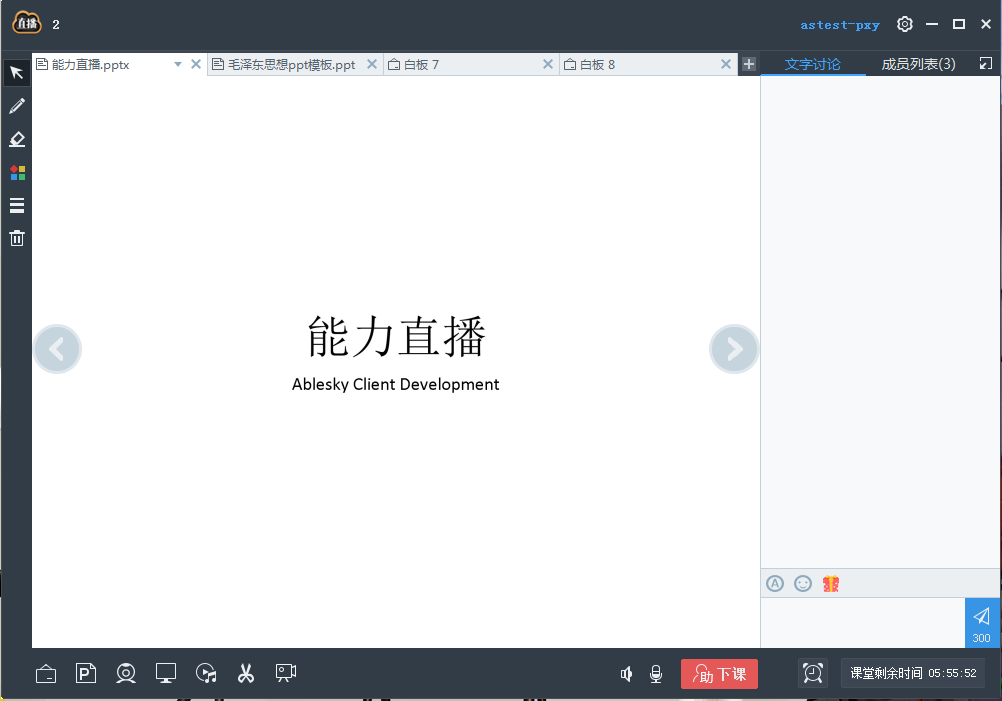Image resolution: width=1002 pixels, height=701 pixels.
Task: Expand the 能力直播.pptx tab dropdown arrow
Action: pos(178,64)
